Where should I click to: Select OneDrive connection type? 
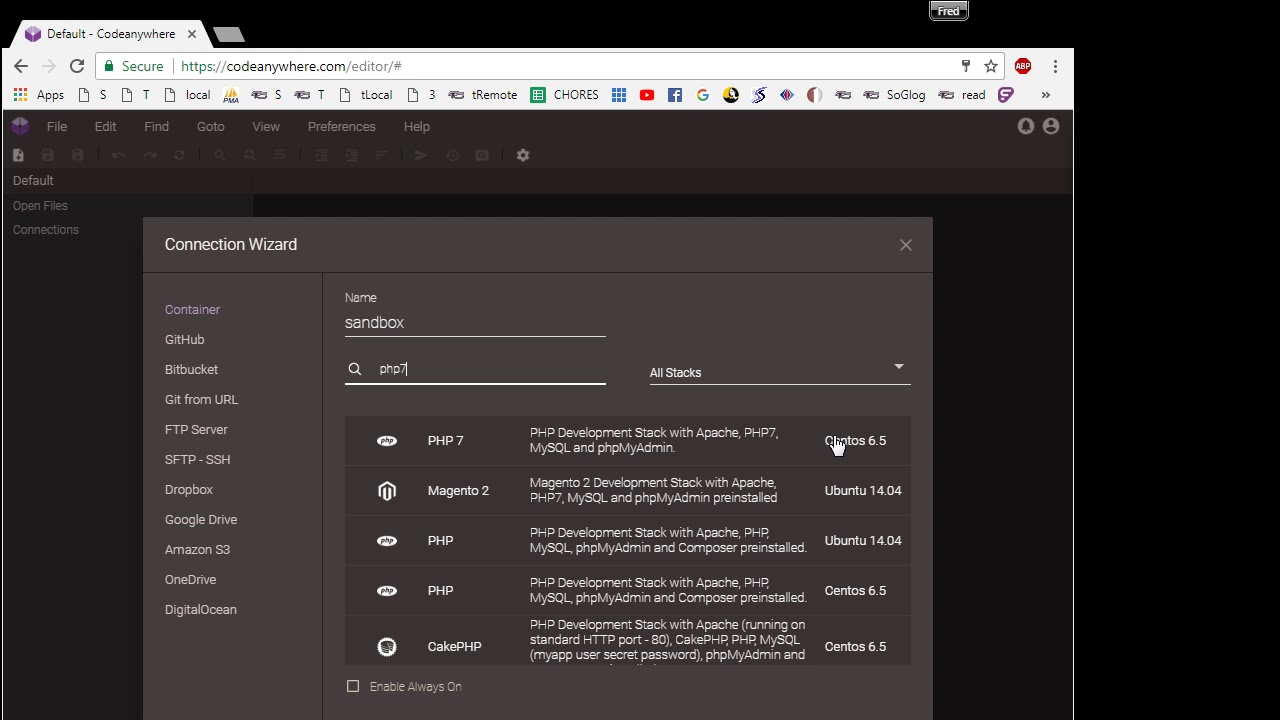pyautogui.click(x=190, y=580)
